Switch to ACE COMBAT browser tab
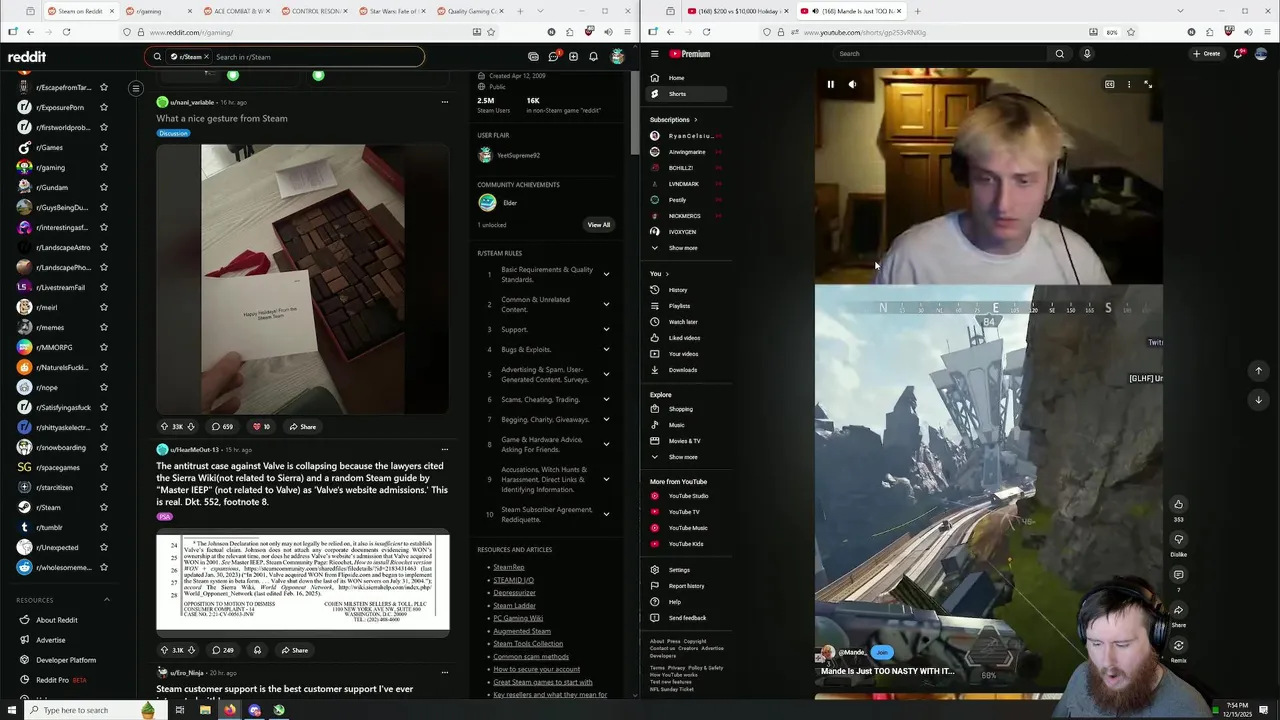 coord(238,11)
